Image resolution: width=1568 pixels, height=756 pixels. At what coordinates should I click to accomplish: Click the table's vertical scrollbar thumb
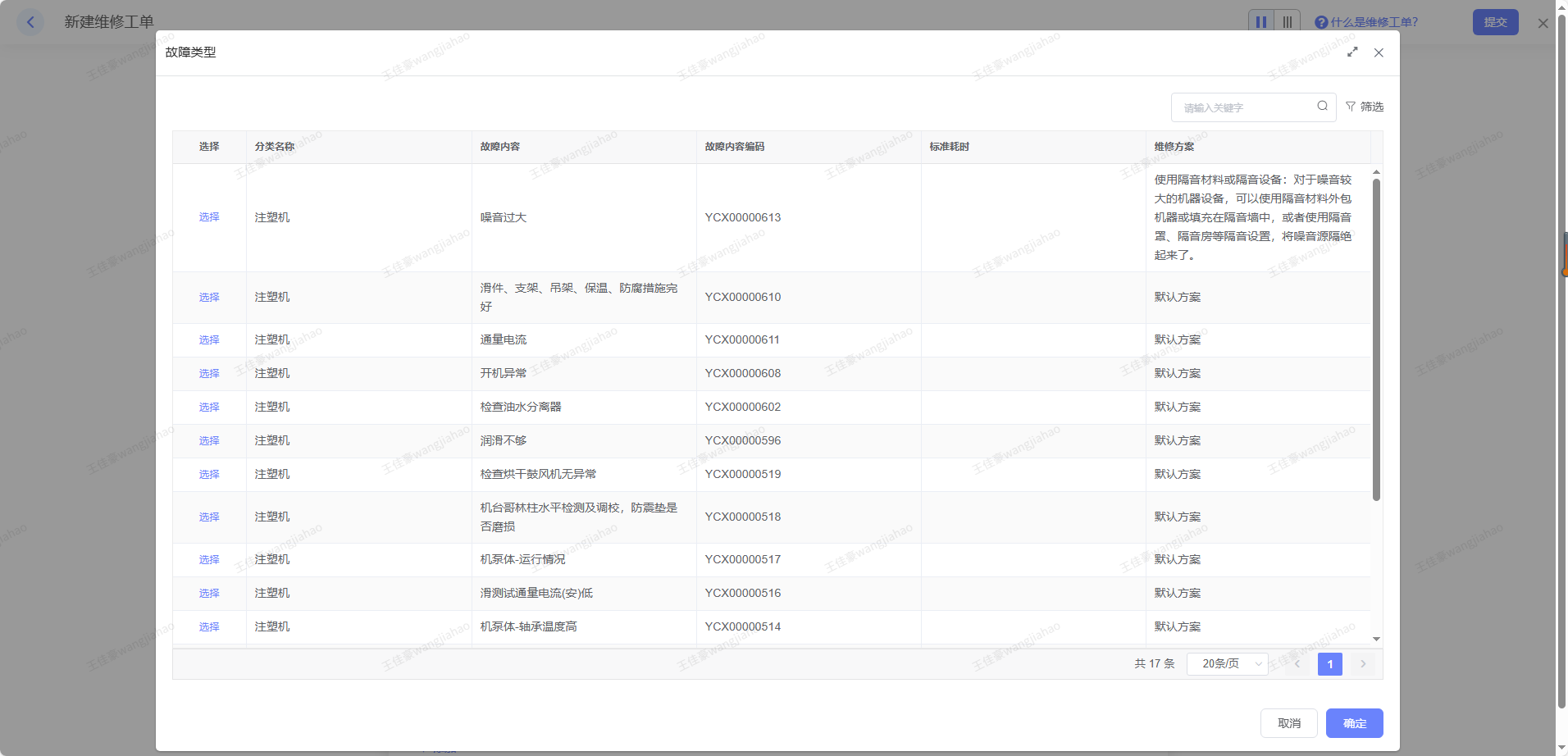point(1376,336)
